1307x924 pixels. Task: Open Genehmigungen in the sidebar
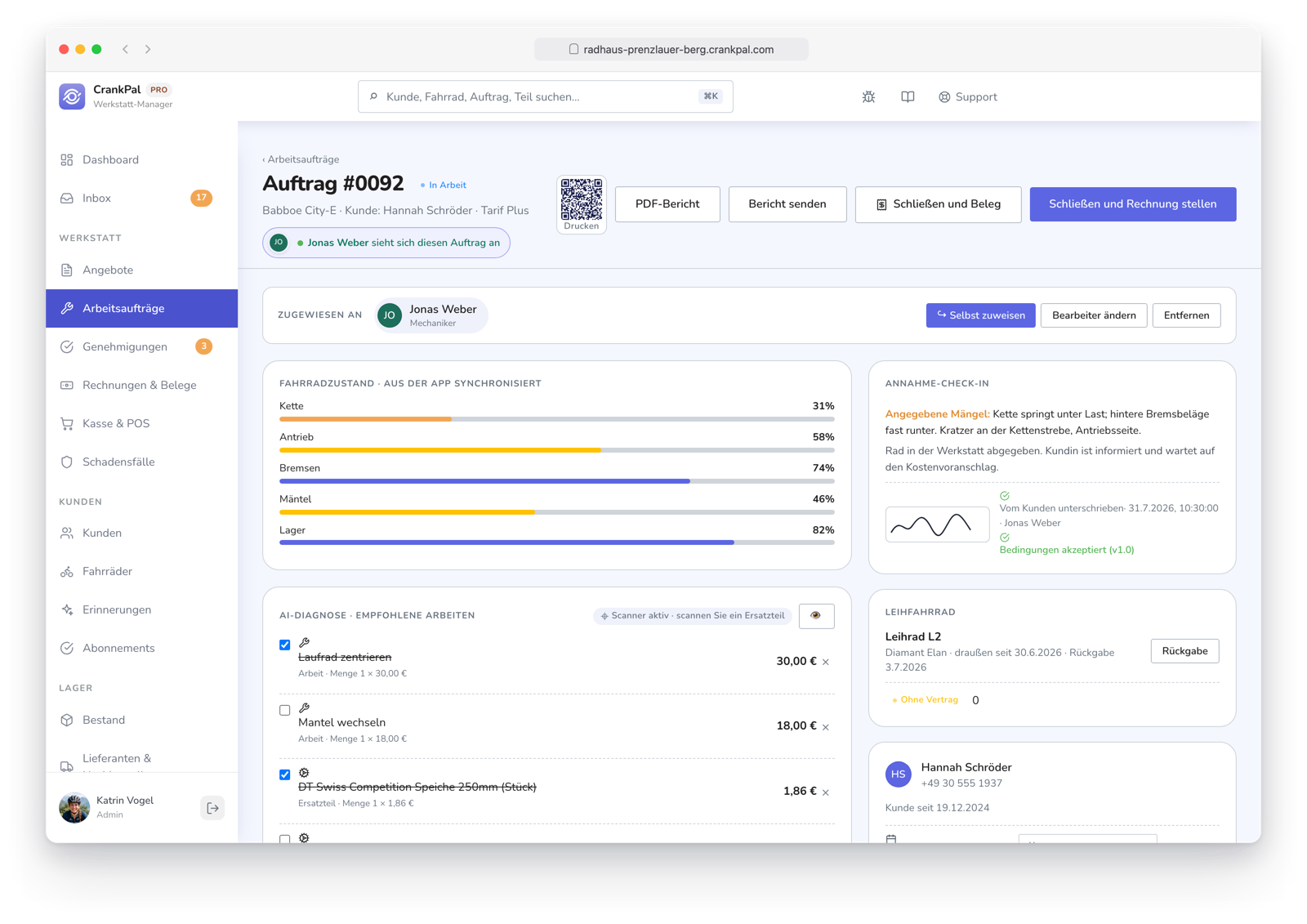[x=141, y=346]
